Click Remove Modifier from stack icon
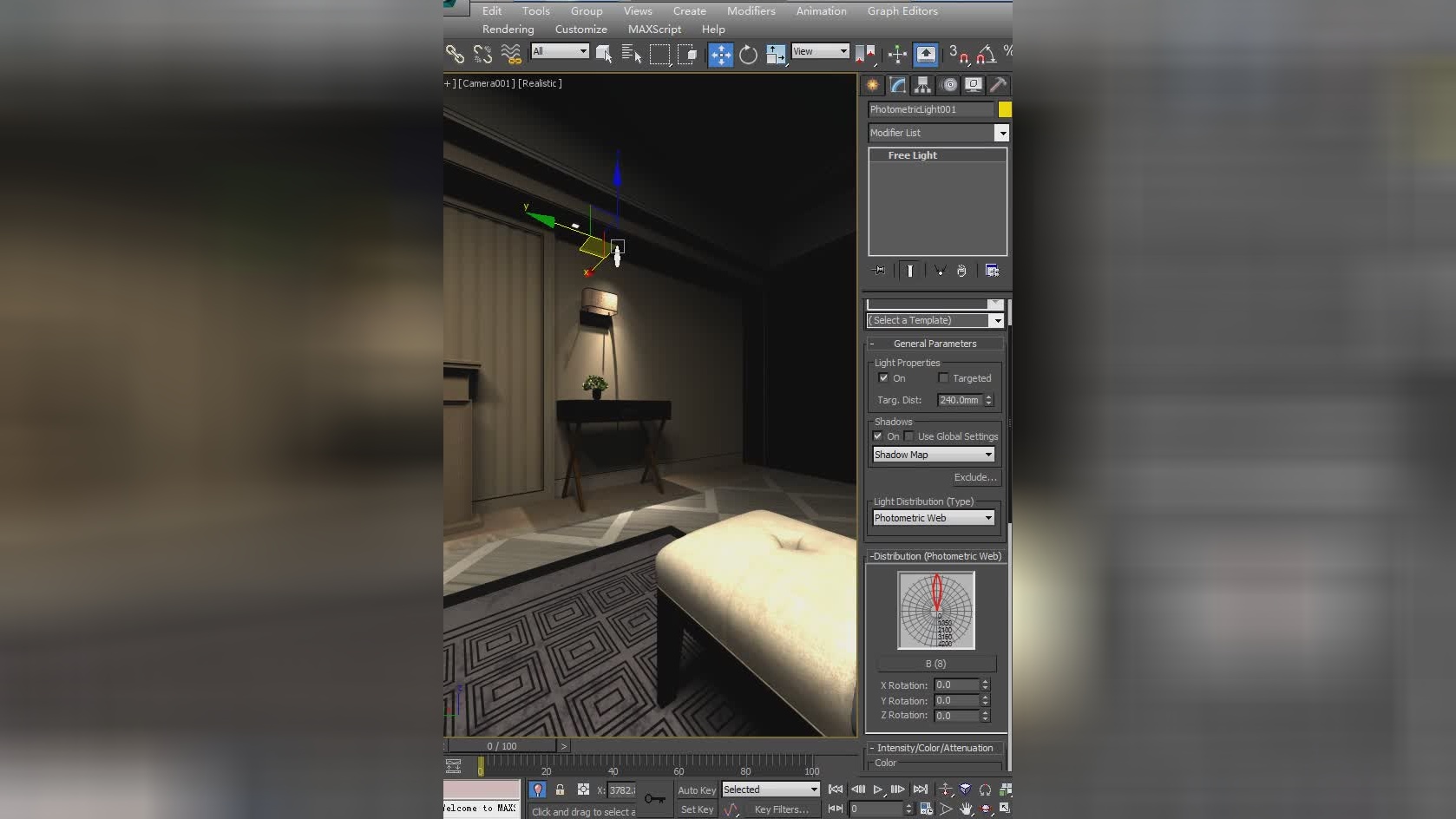1456x819 pixels. [961, 271]
